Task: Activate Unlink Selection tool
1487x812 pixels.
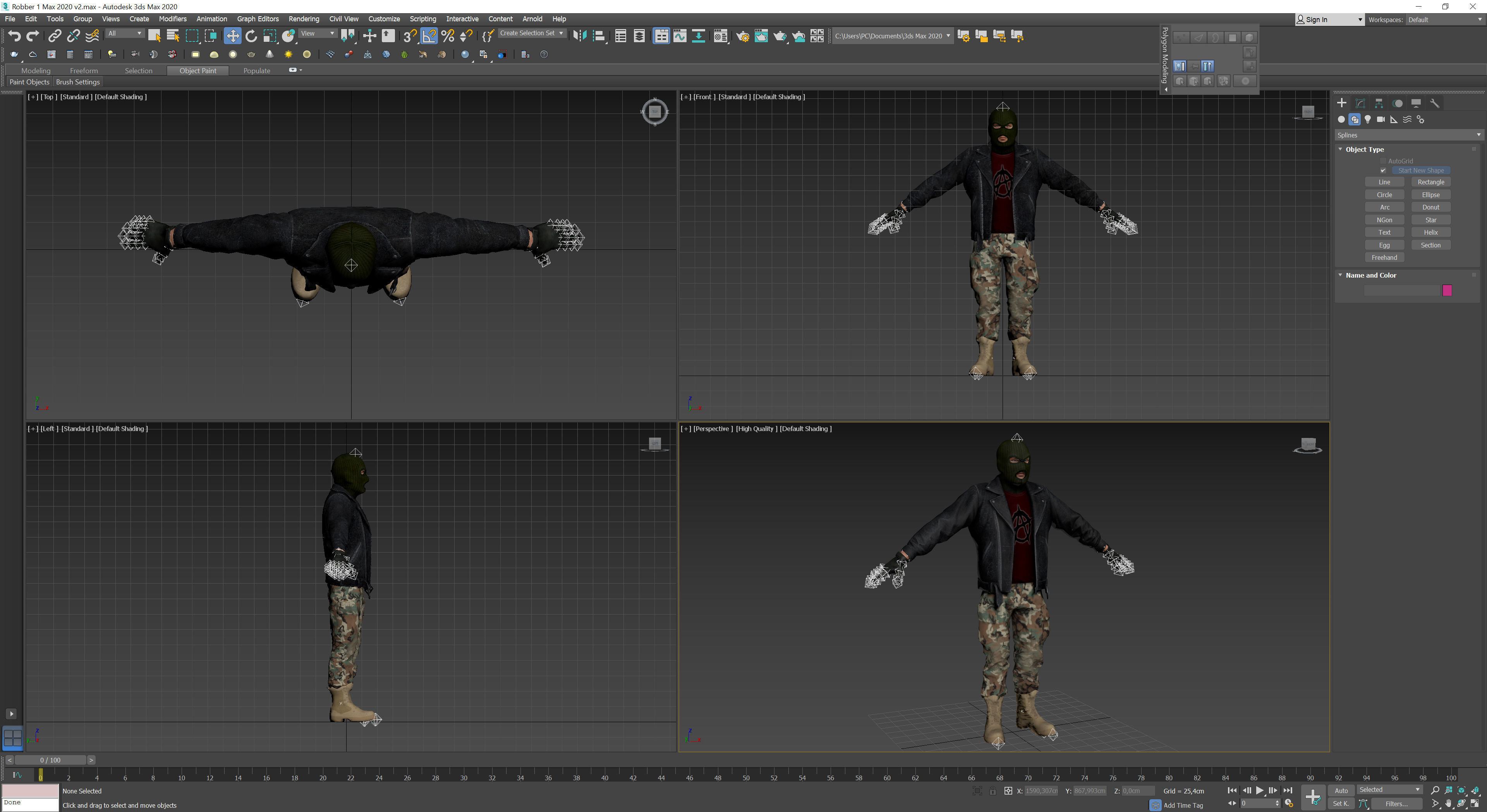Action: click(x=73, y=36)
